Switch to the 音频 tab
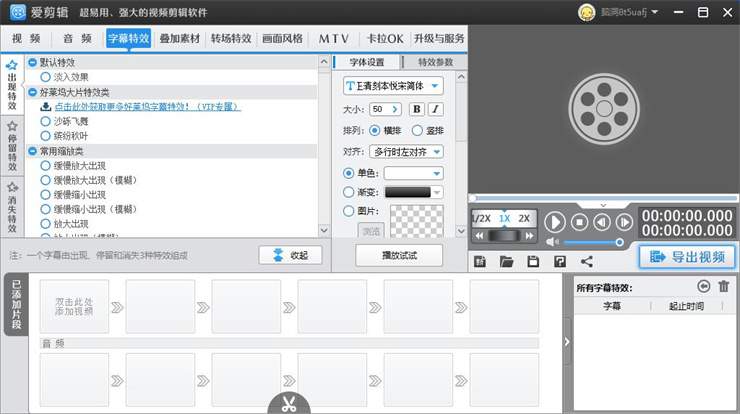740x414 pixels. 77,38
